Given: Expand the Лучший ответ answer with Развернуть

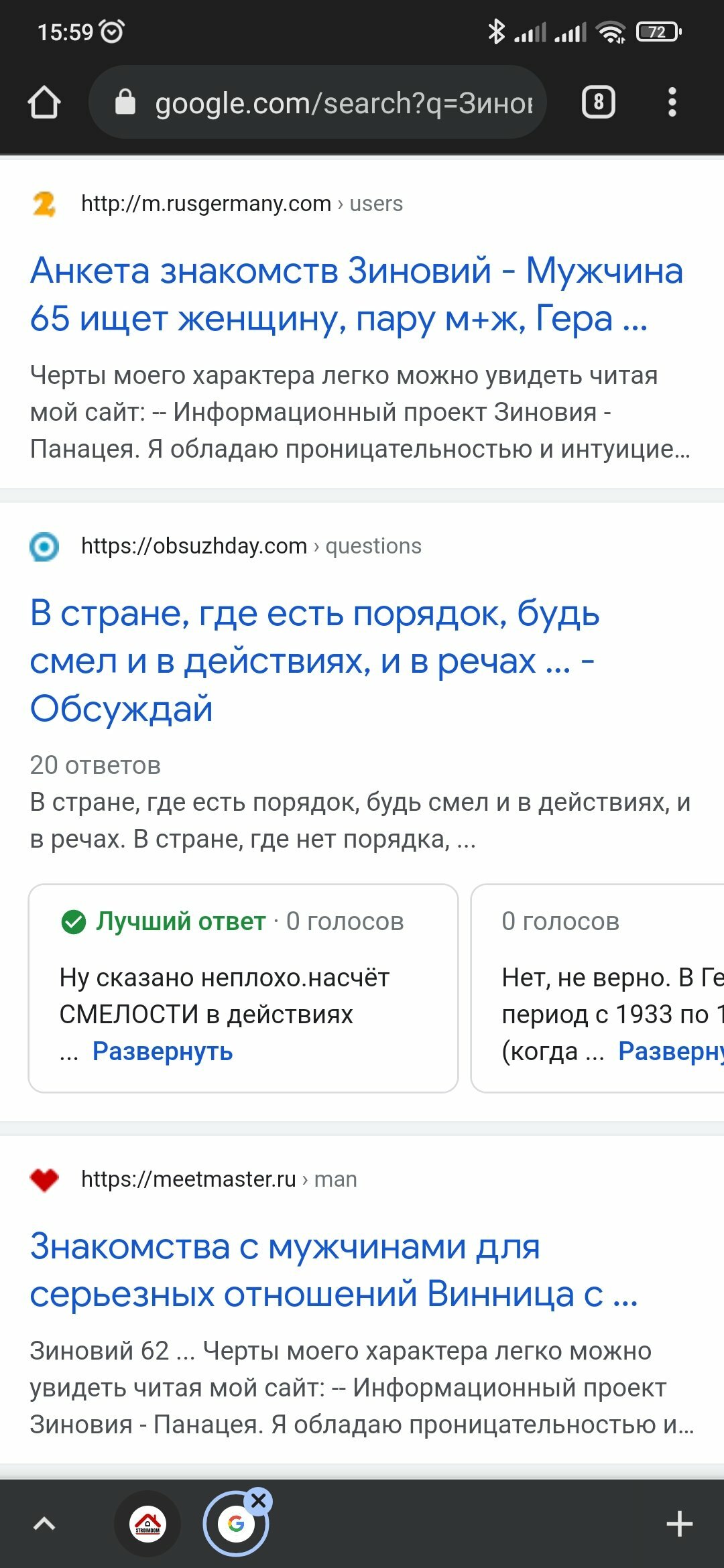Looking at the screenshot, I should pos(162,1051).
